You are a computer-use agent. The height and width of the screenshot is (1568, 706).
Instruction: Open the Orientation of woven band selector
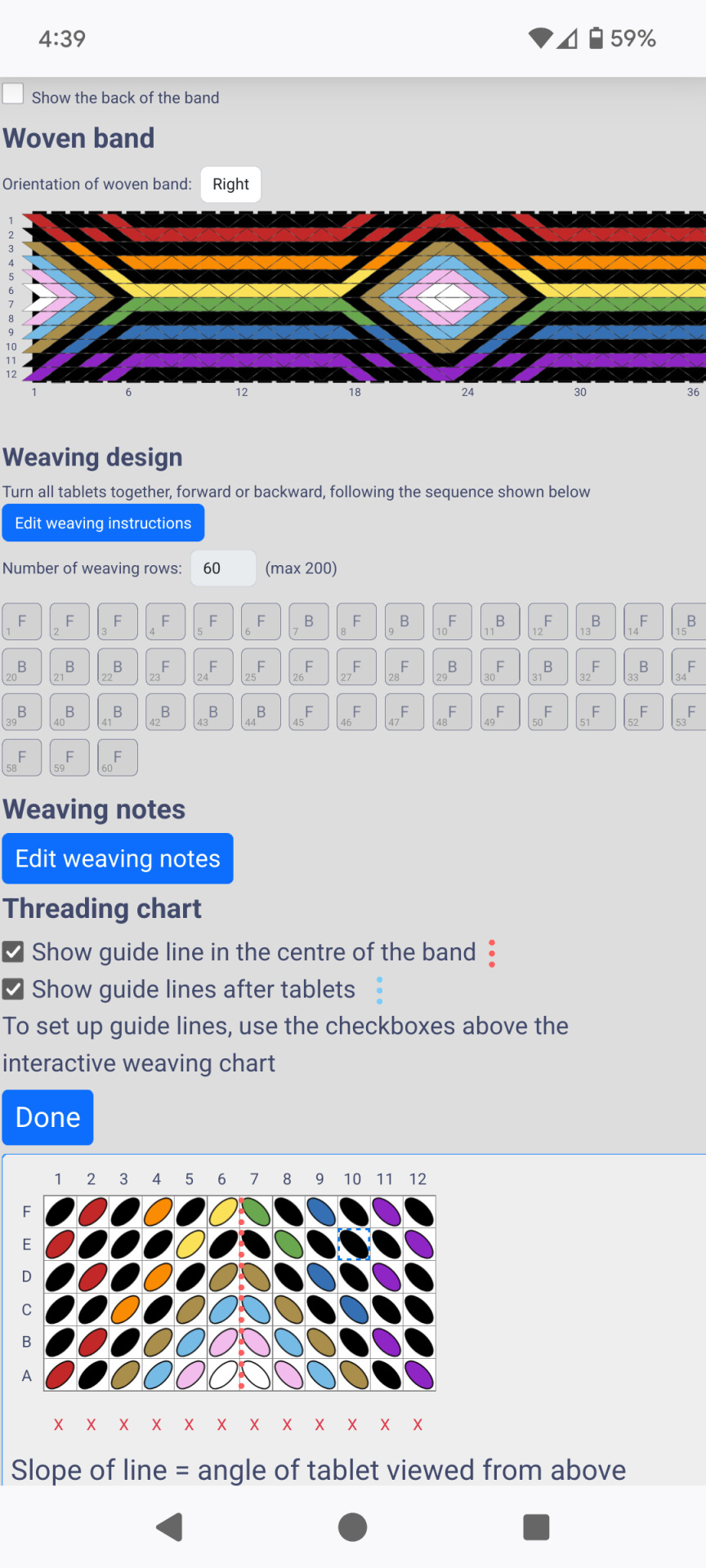pyautogui.click(x=230, y=185)
